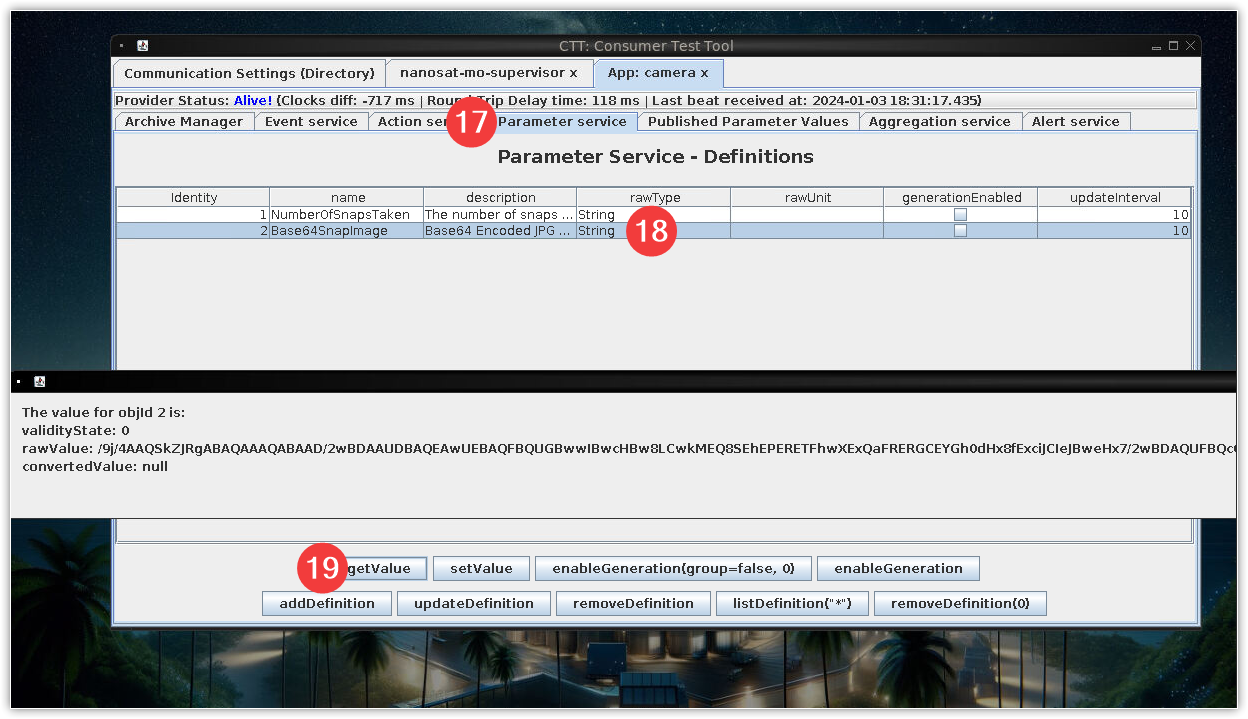Image resolution: width=1248 pixels, height=719 pixels.
Task: Click the listDefinition("*") button
Action: point(792,603)
